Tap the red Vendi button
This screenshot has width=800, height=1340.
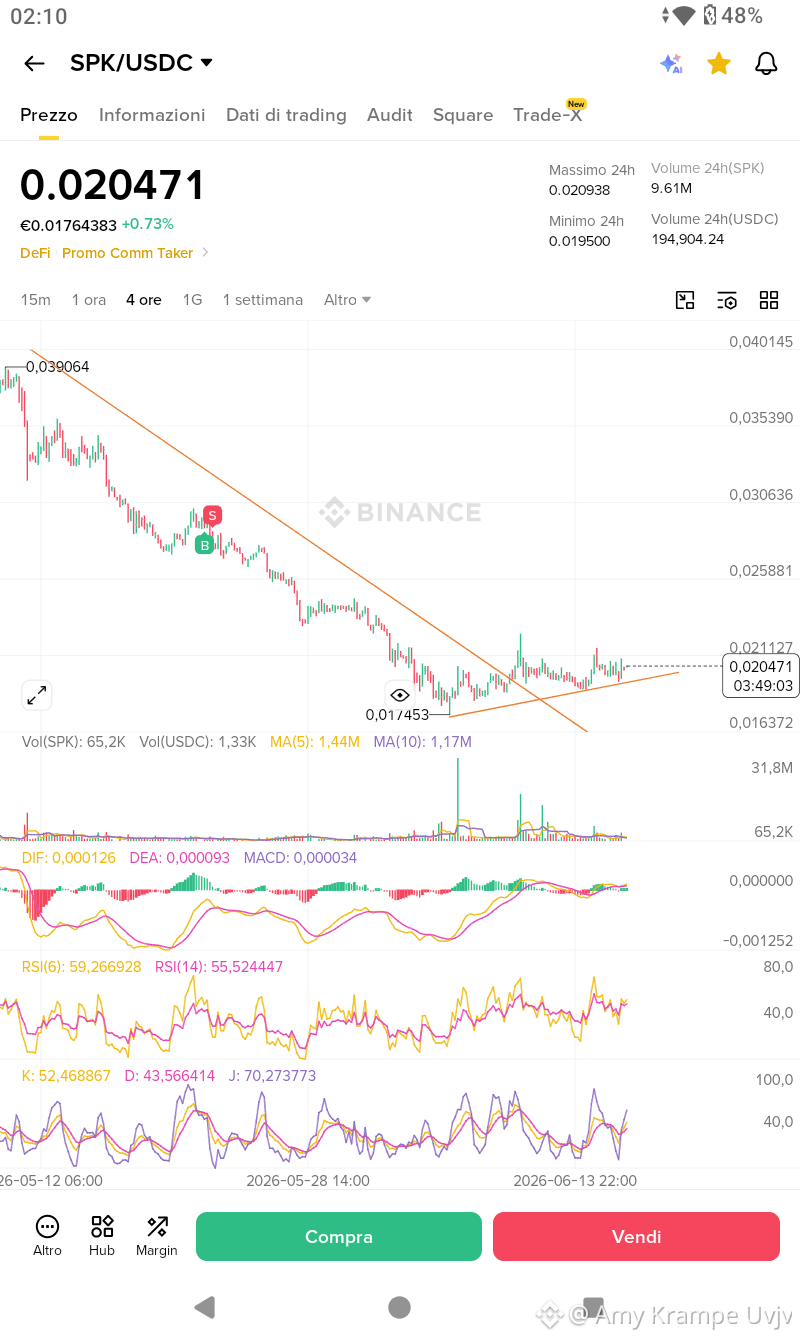point(636,1237)
